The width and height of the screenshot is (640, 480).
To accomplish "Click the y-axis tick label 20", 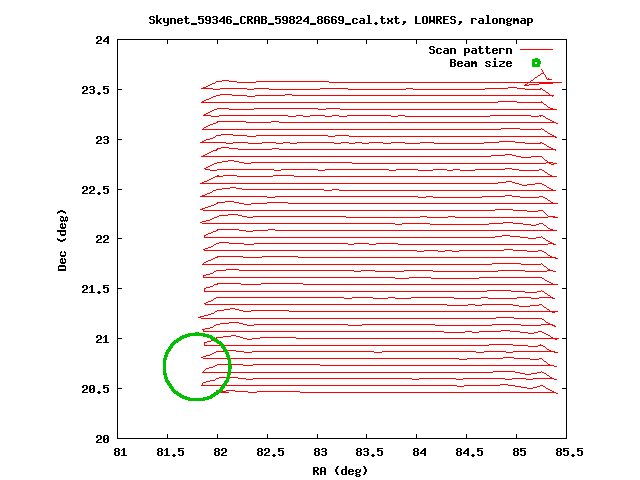I will coord(102,439).
